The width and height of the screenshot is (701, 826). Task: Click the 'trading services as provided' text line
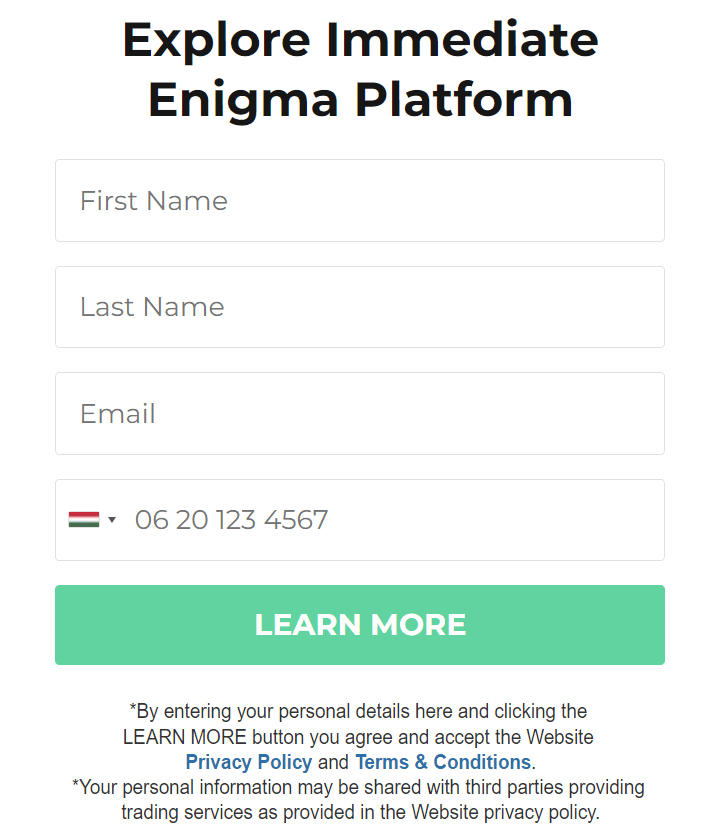tap(360, 812)
